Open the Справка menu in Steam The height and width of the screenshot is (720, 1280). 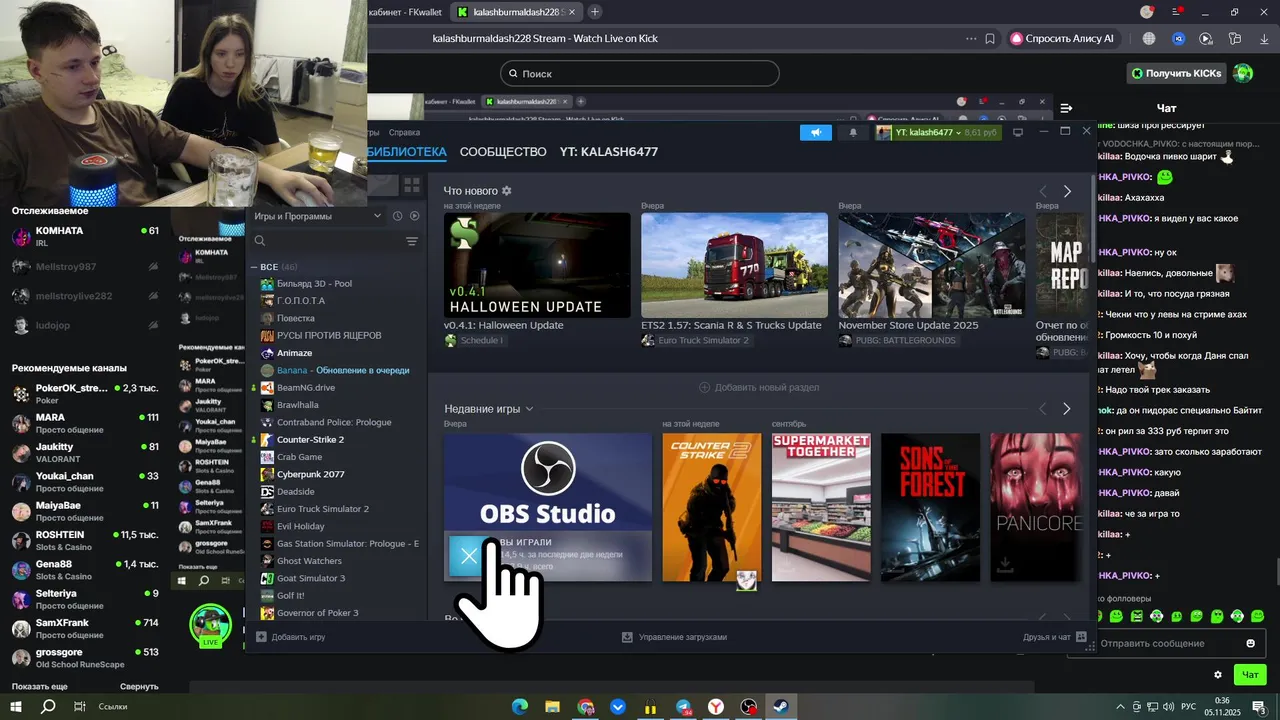[x=404, y=132]
